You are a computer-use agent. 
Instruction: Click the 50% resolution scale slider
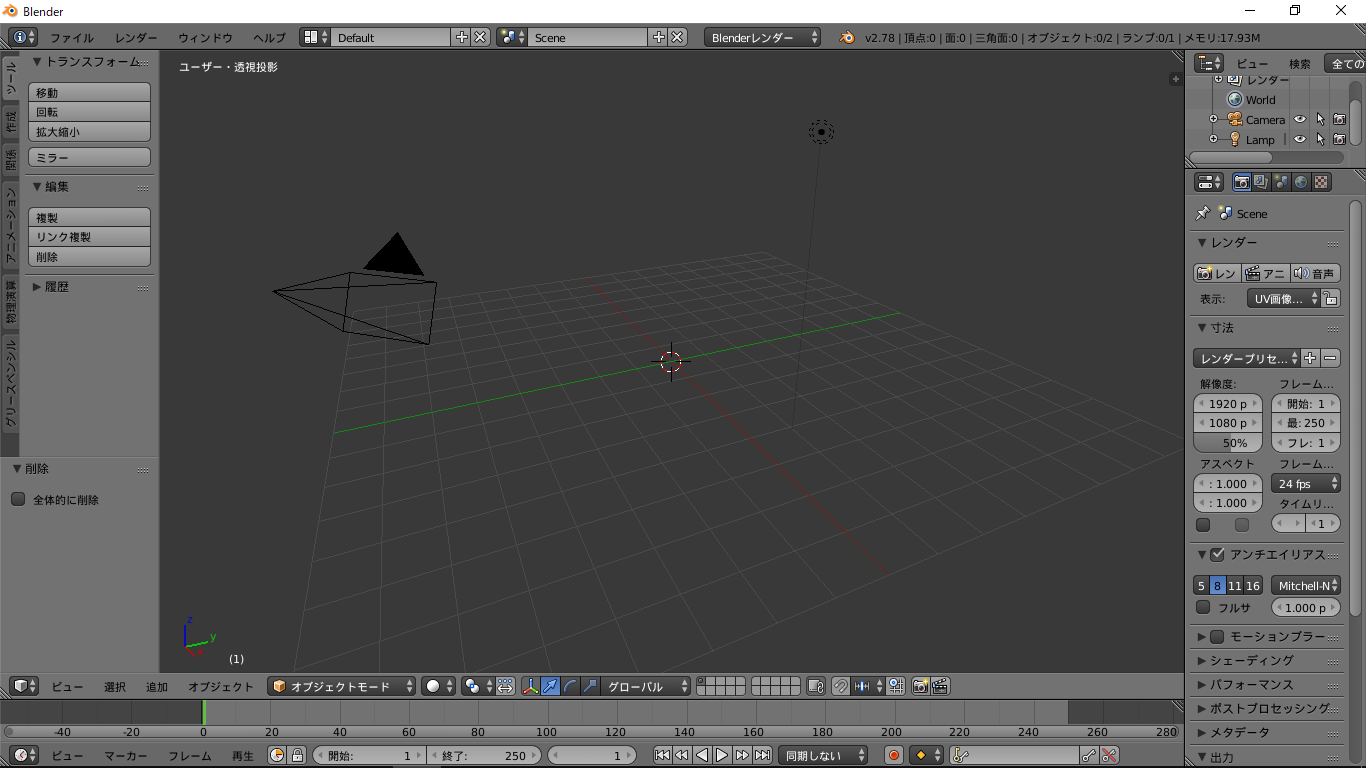tap(1228, 443)
